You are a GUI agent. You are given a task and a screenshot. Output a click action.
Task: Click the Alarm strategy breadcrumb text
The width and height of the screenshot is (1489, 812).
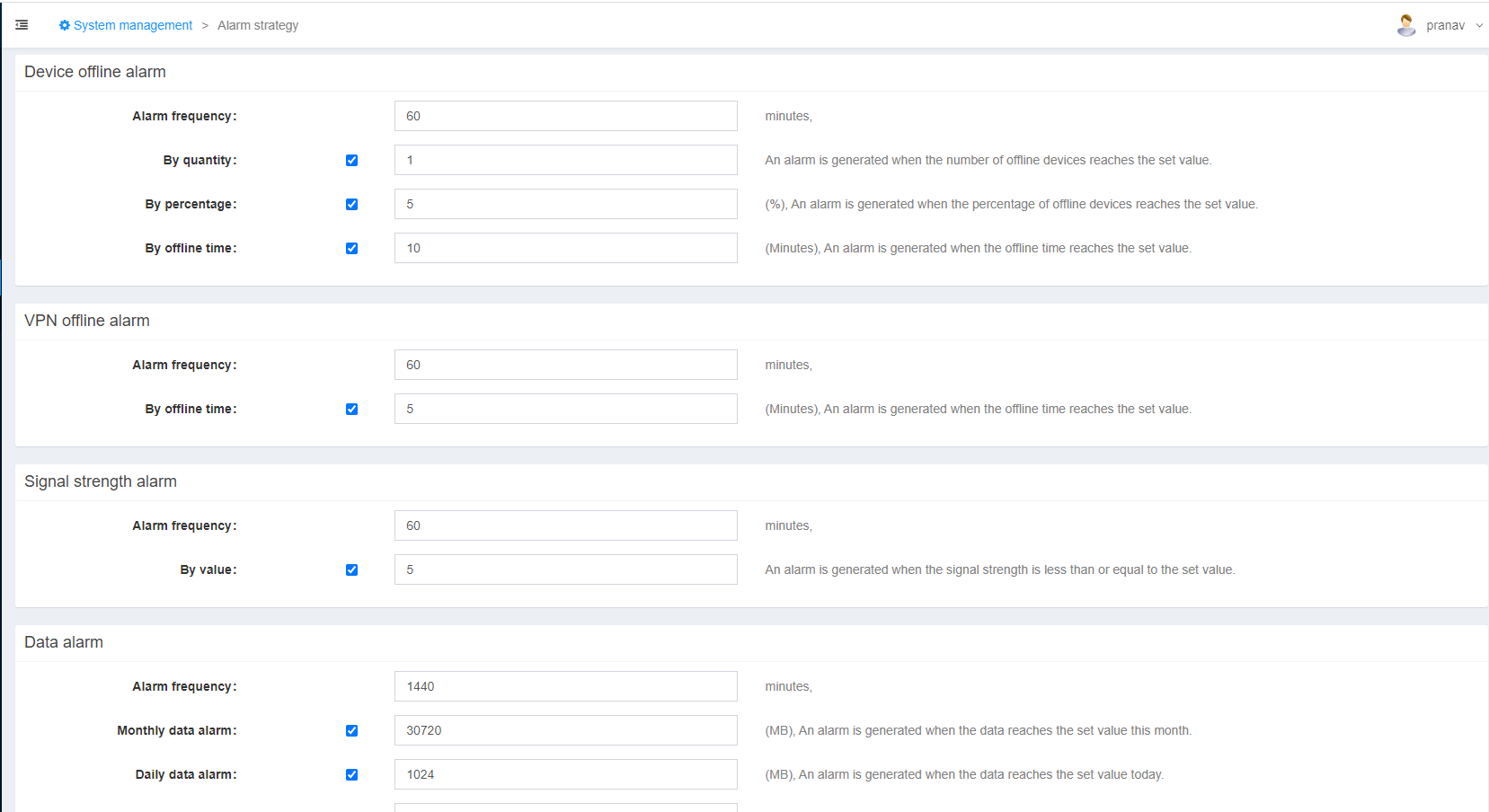coord(258,25)
